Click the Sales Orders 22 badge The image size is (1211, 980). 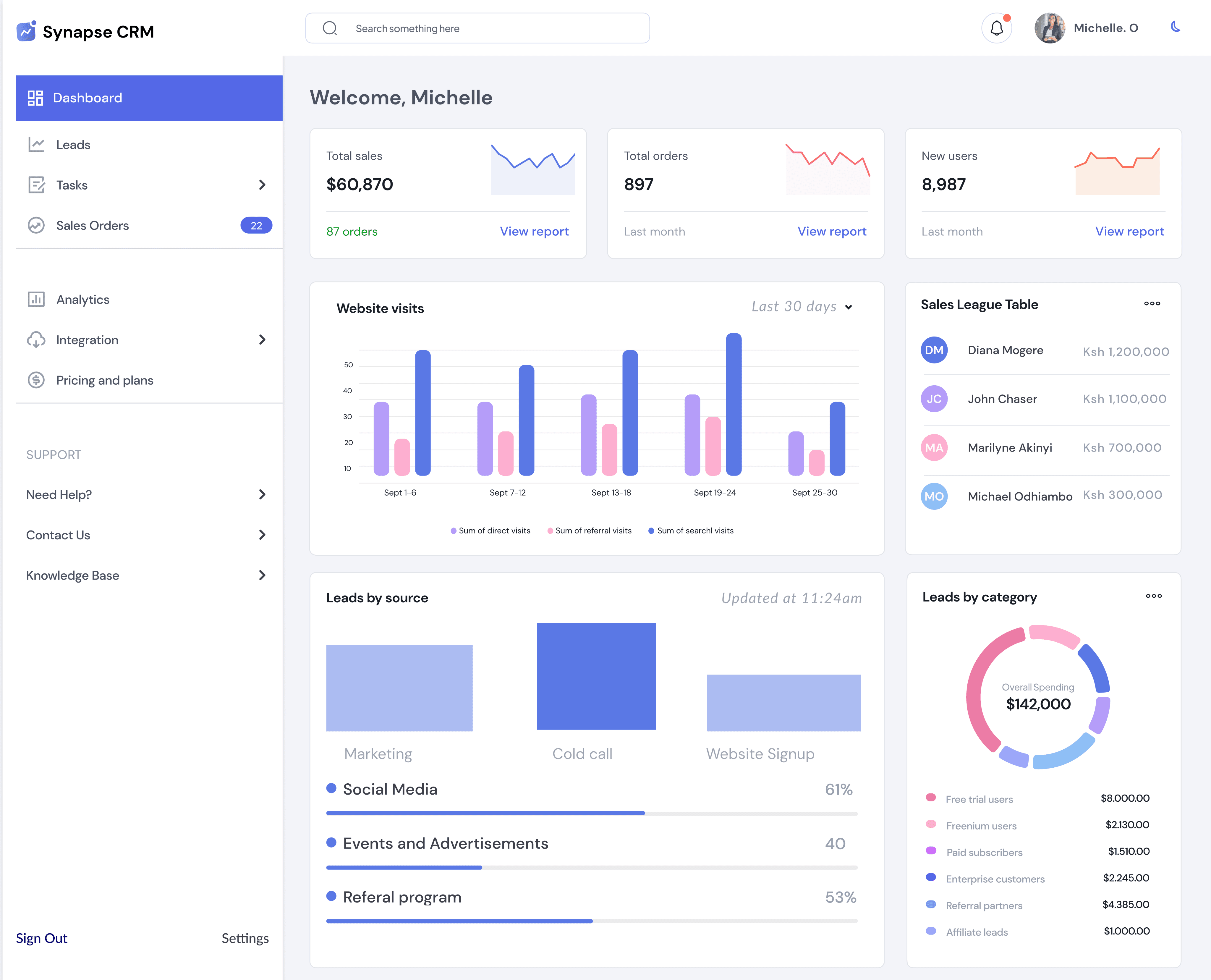tap(256, 225)
